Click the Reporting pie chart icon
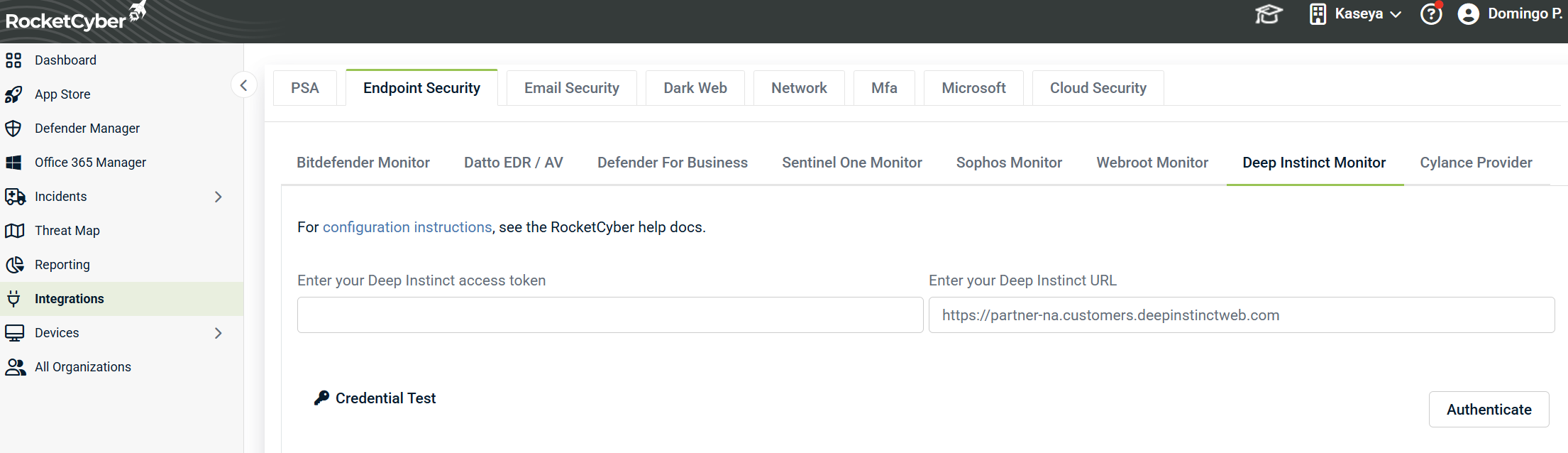The image size is (1568, 453). (x=14, y=265)
